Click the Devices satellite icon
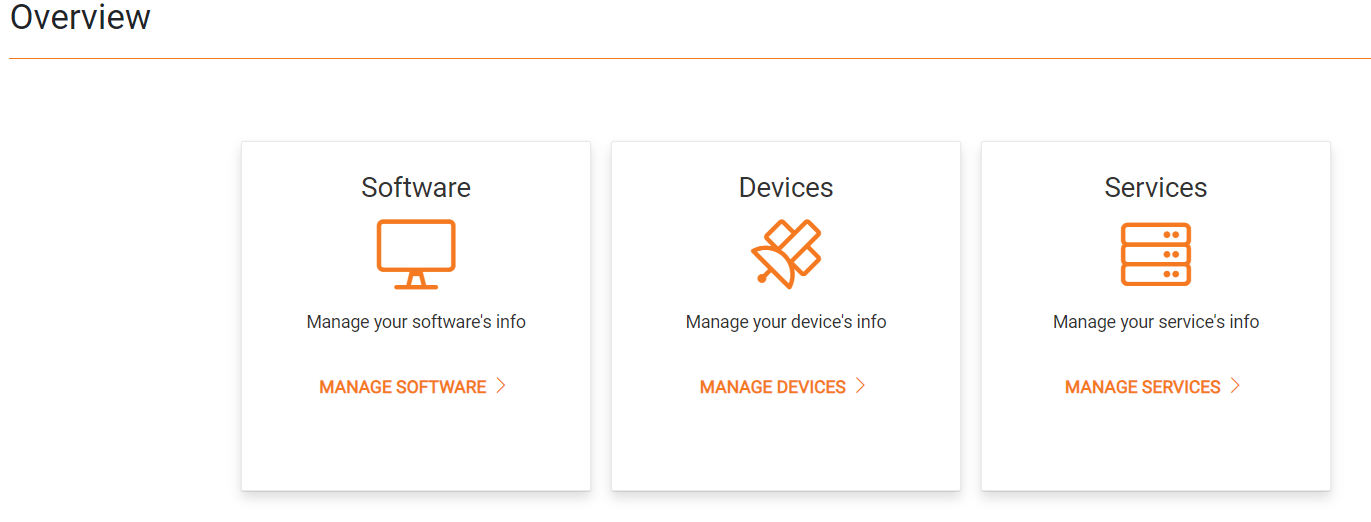The width and height of the screenshot is (1371, 522). coord(786,254)
